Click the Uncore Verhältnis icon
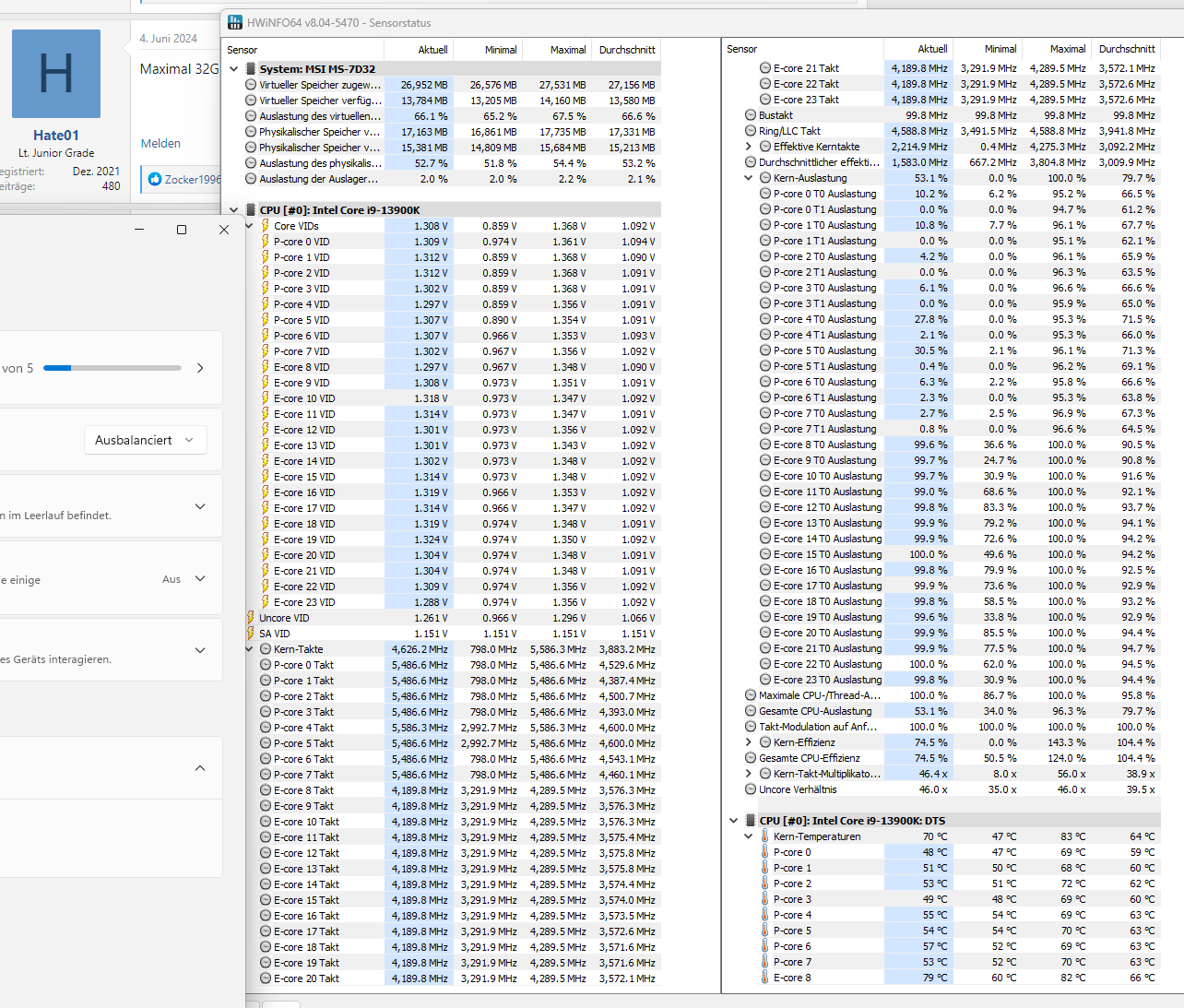This screenshot has height=1008, width=1184. click(x=751, y=789)
